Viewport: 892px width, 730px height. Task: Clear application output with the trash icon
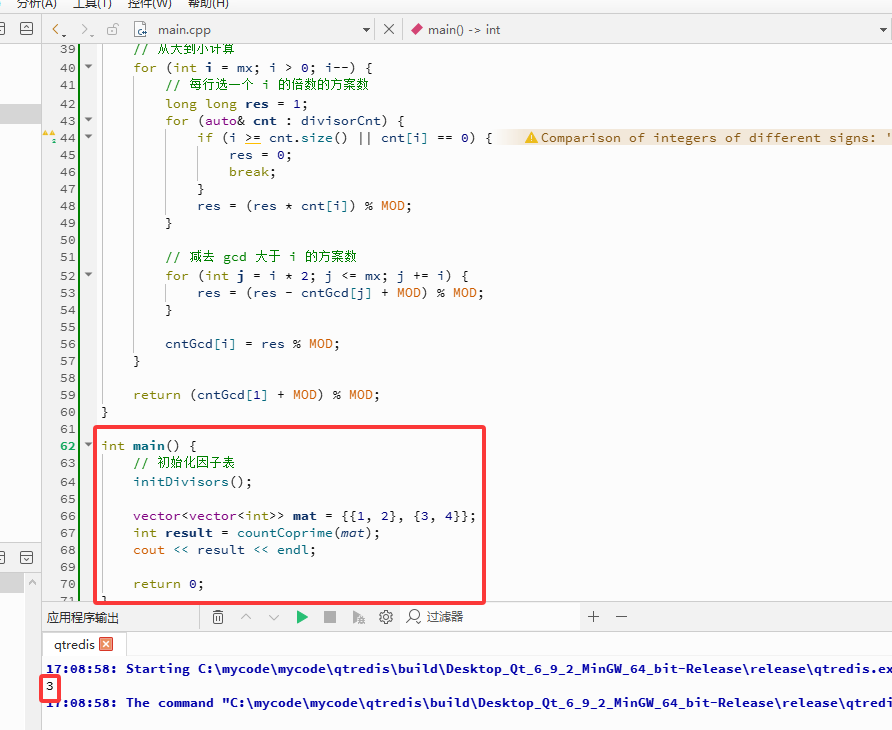[x=218, y=617]
